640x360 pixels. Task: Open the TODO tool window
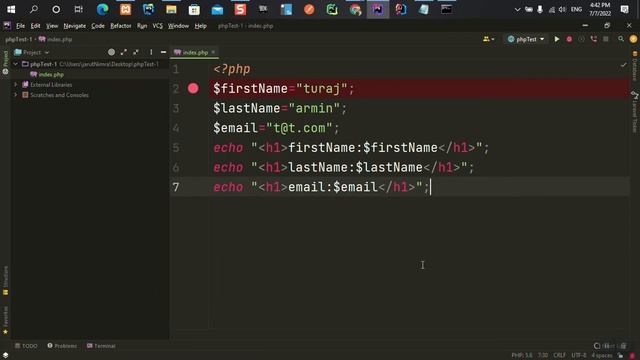pos(26,346)
